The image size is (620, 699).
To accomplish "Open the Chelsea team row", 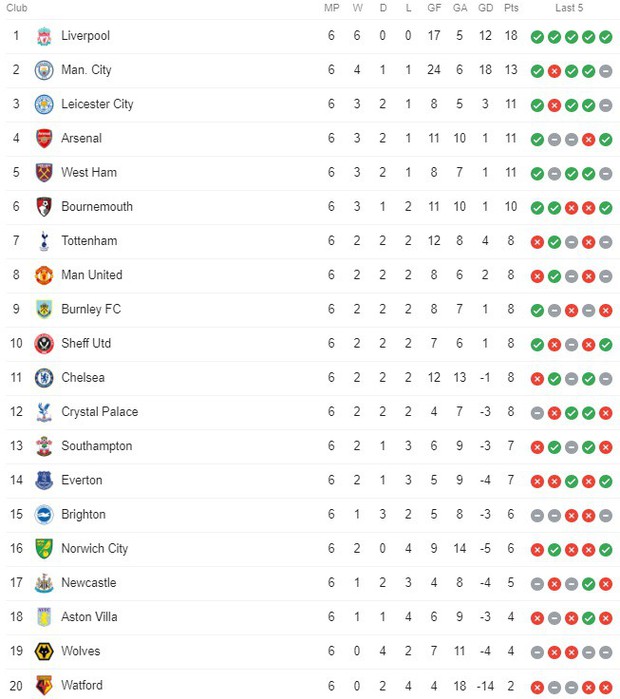I will [x=312, y=378].
